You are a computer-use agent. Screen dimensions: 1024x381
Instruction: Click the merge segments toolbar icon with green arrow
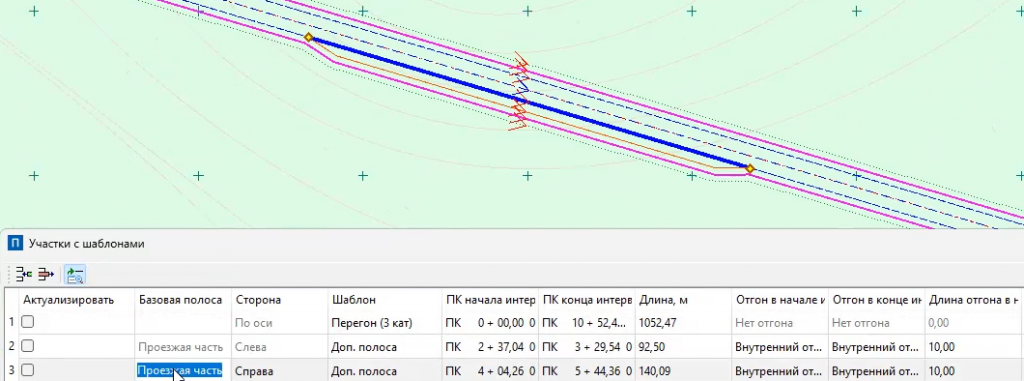pos(24,274)
